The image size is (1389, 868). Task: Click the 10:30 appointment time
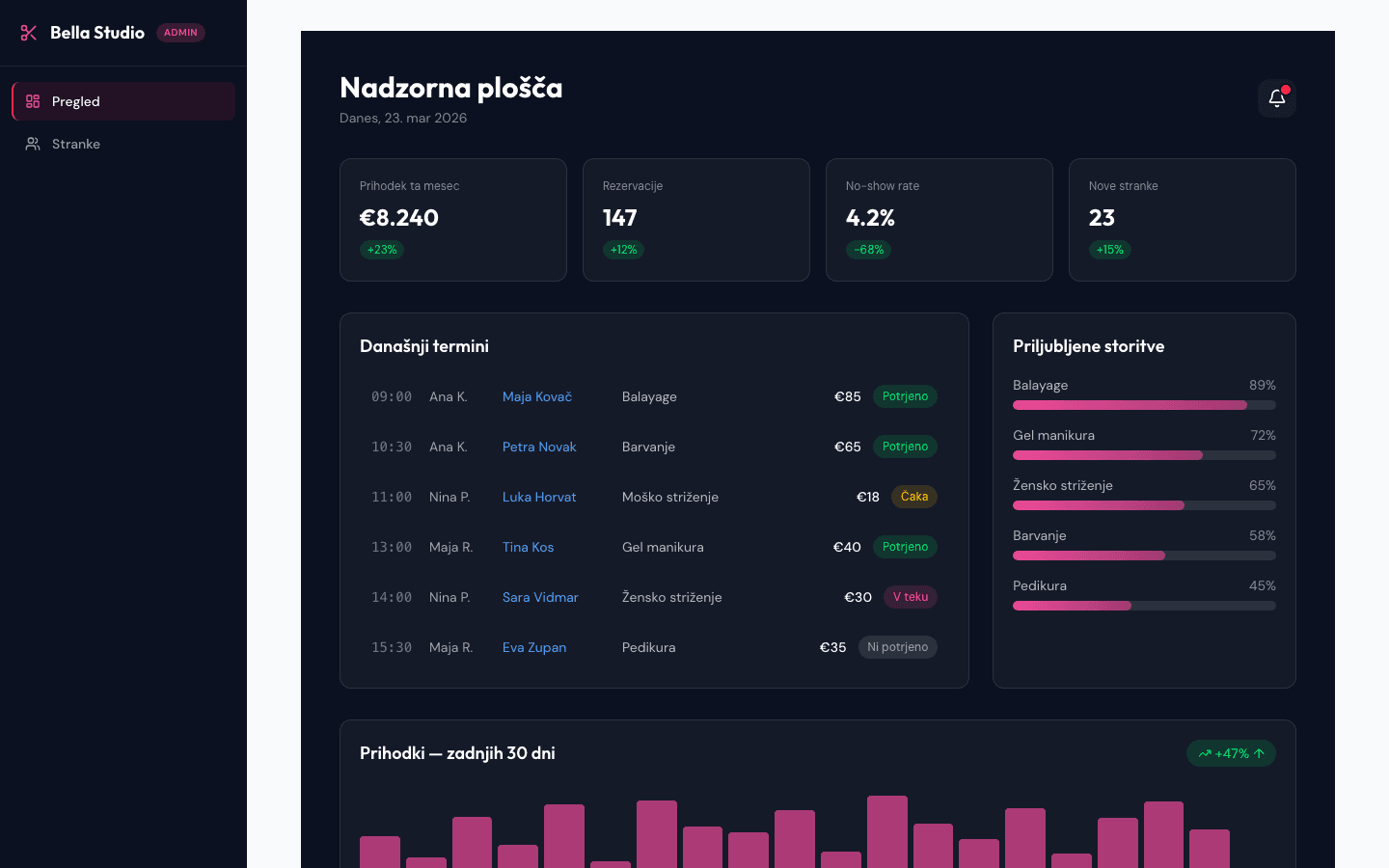(392, 447)
